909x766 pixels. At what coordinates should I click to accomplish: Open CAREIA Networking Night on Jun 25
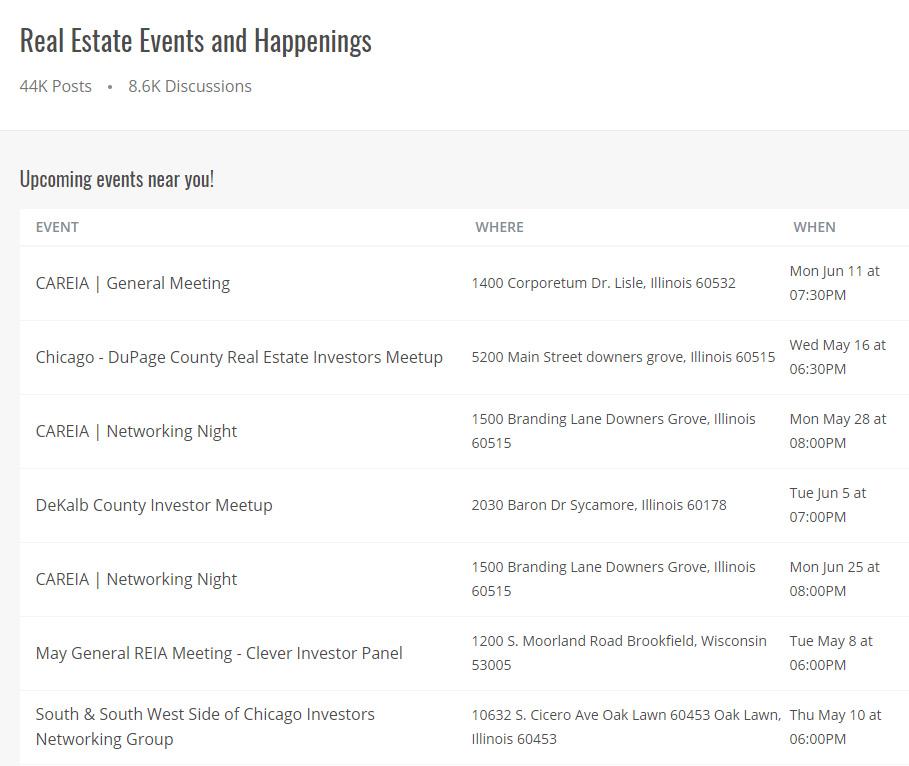(x=136, y=579)
